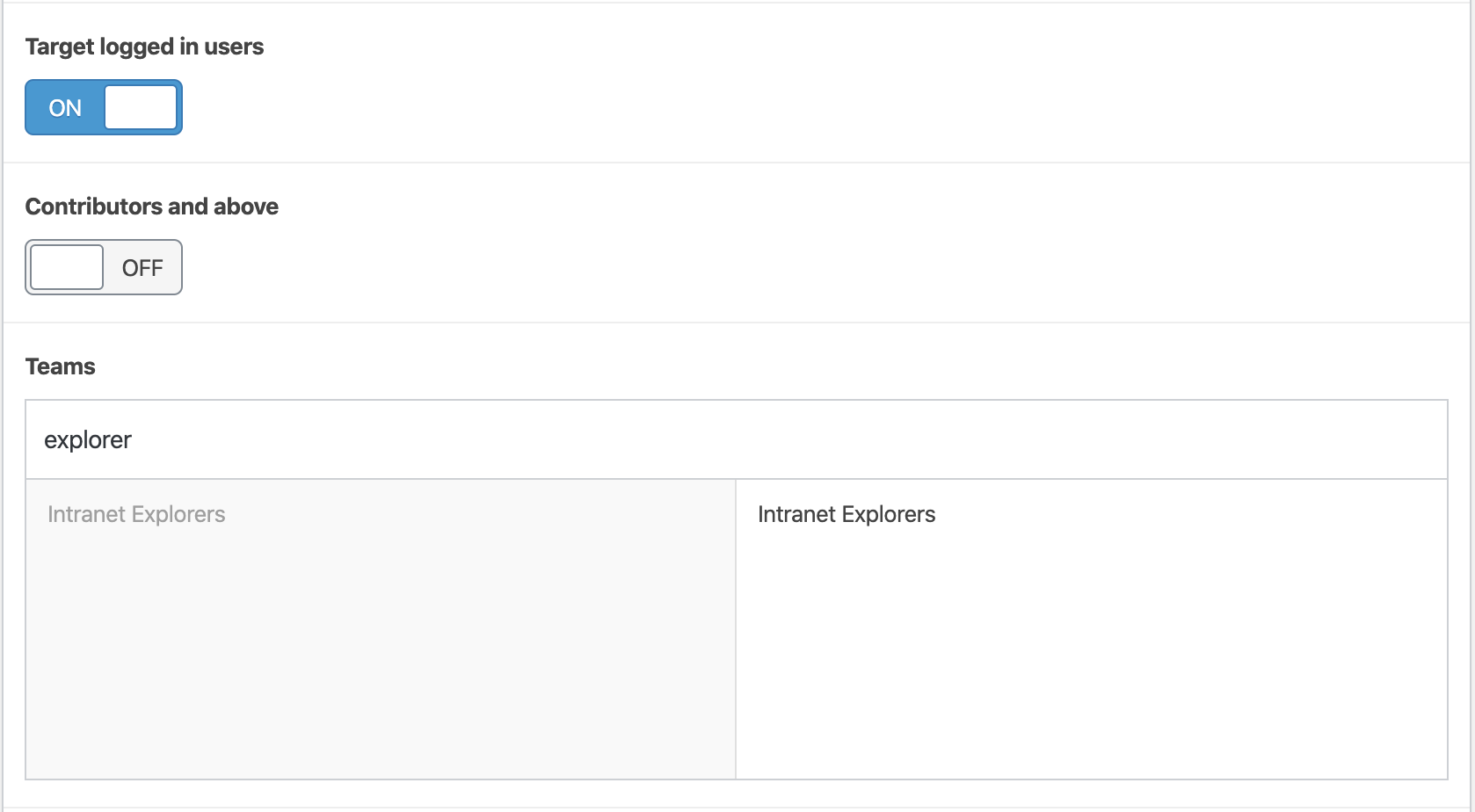Click blank area right of Teams heading
This screenshot has width=1475, height=812.
(x=703, y=366)
